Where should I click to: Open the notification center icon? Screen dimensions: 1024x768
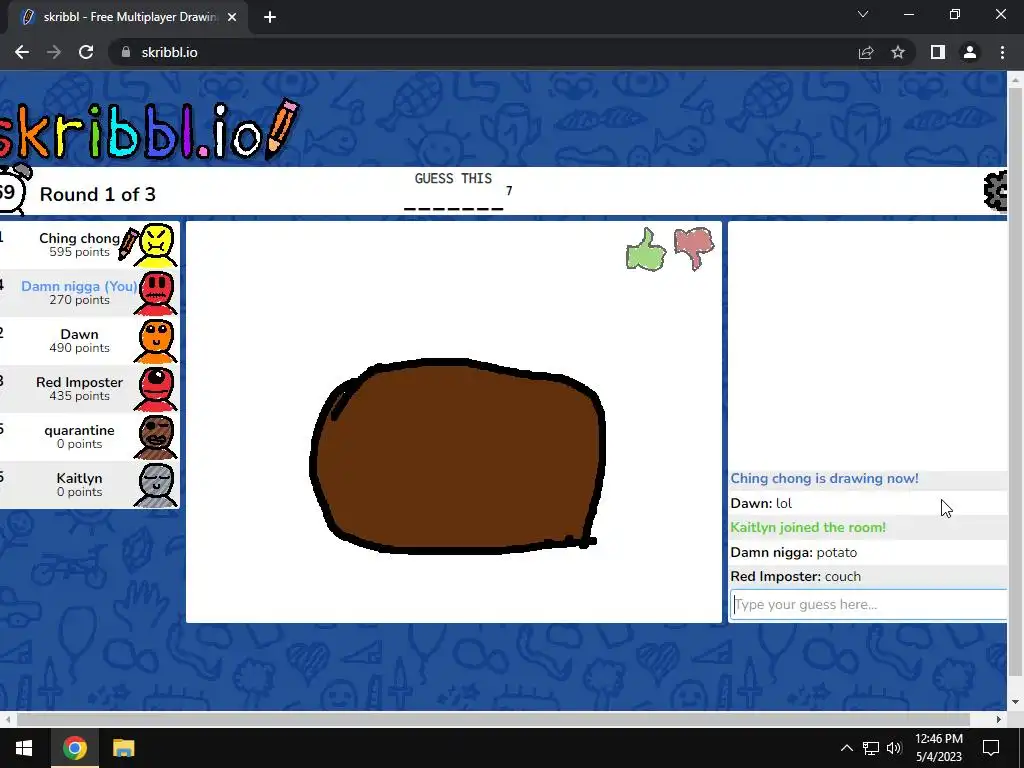coord(991,748)
